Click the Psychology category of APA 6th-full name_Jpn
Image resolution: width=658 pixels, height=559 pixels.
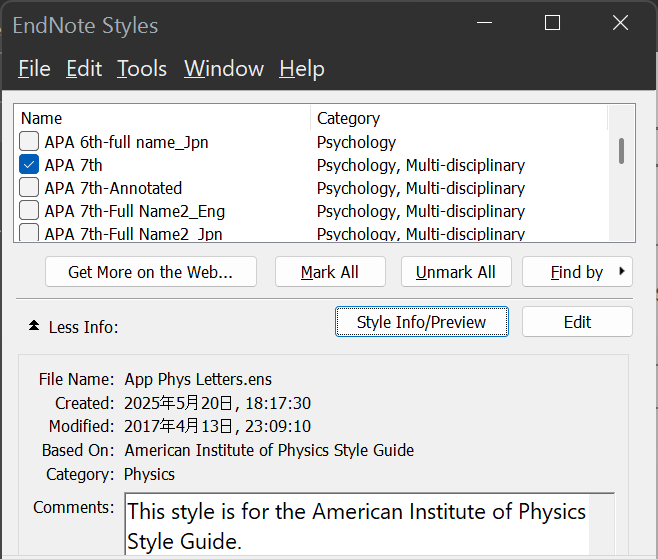356,143
